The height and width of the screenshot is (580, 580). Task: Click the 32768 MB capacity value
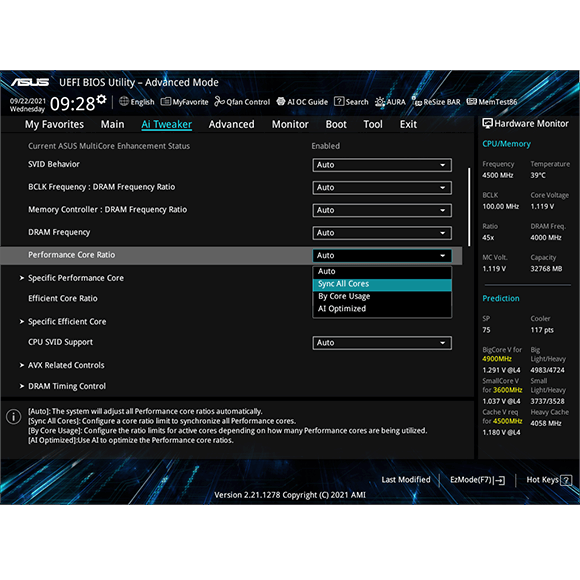[x=546, y=269]
